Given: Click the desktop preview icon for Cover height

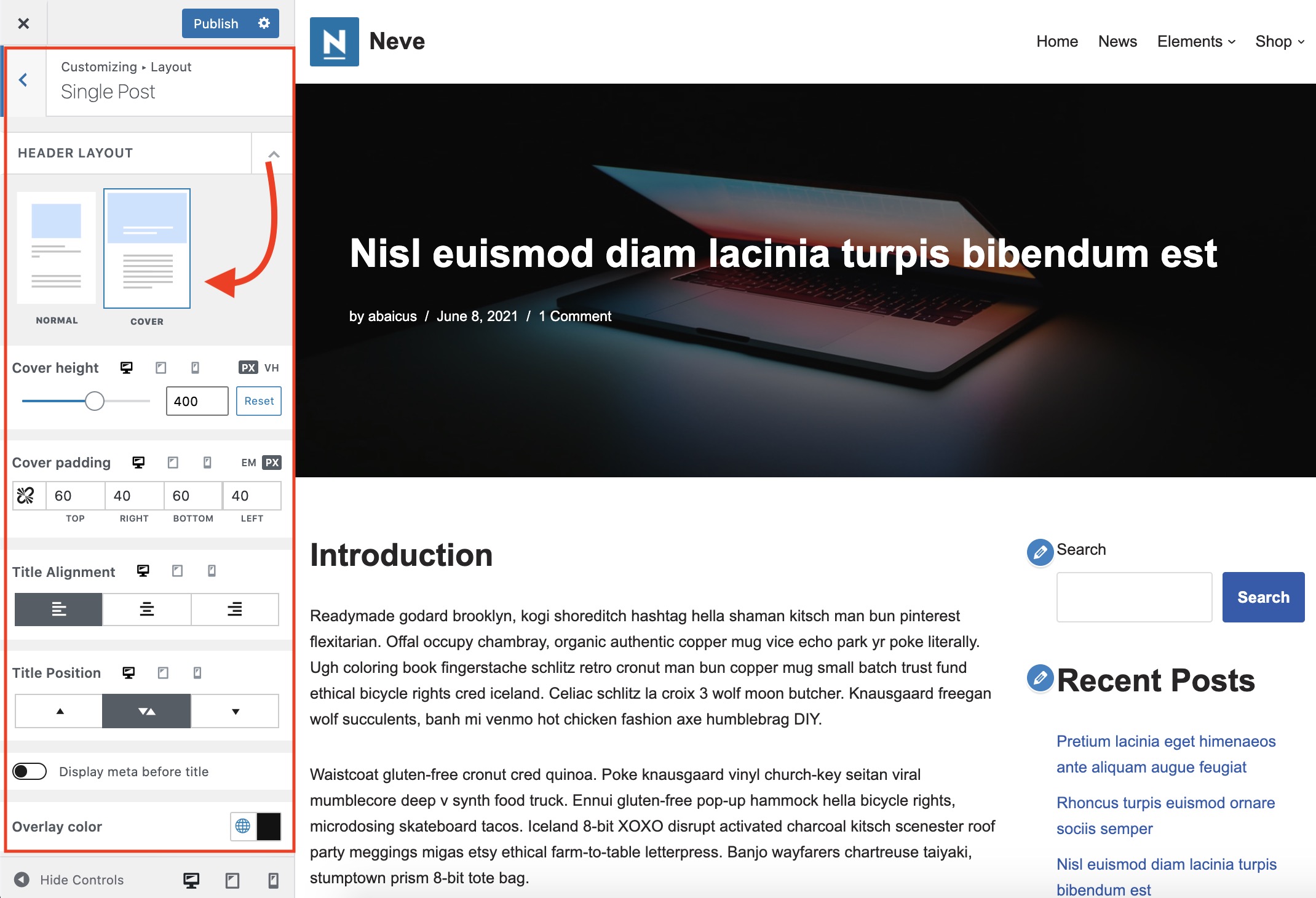Looking at the screenshot, I should [x=127, y=368].
